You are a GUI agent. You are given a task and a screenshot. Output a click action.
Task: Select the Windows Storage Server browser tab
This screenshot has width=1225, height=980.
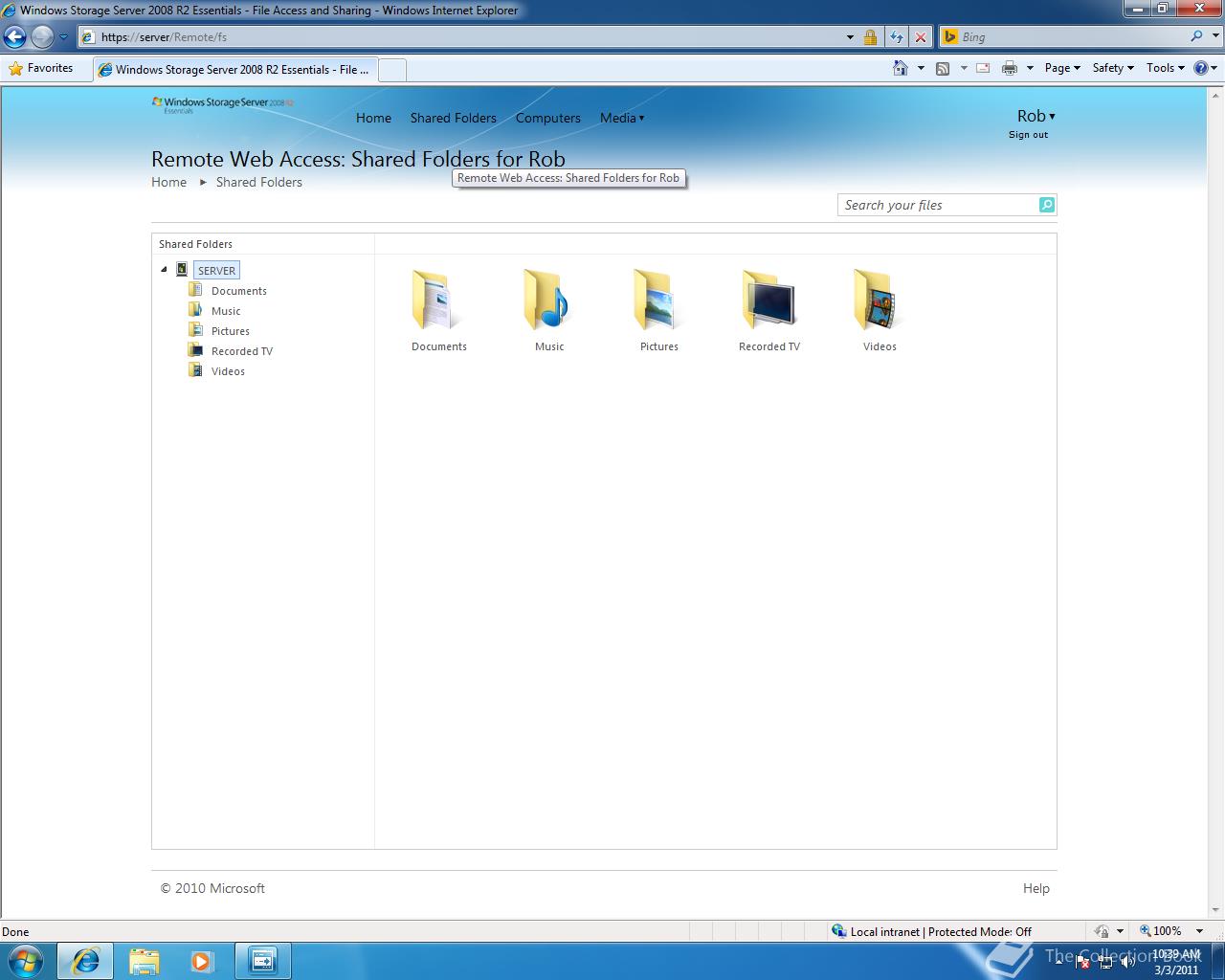pos(234,69)
